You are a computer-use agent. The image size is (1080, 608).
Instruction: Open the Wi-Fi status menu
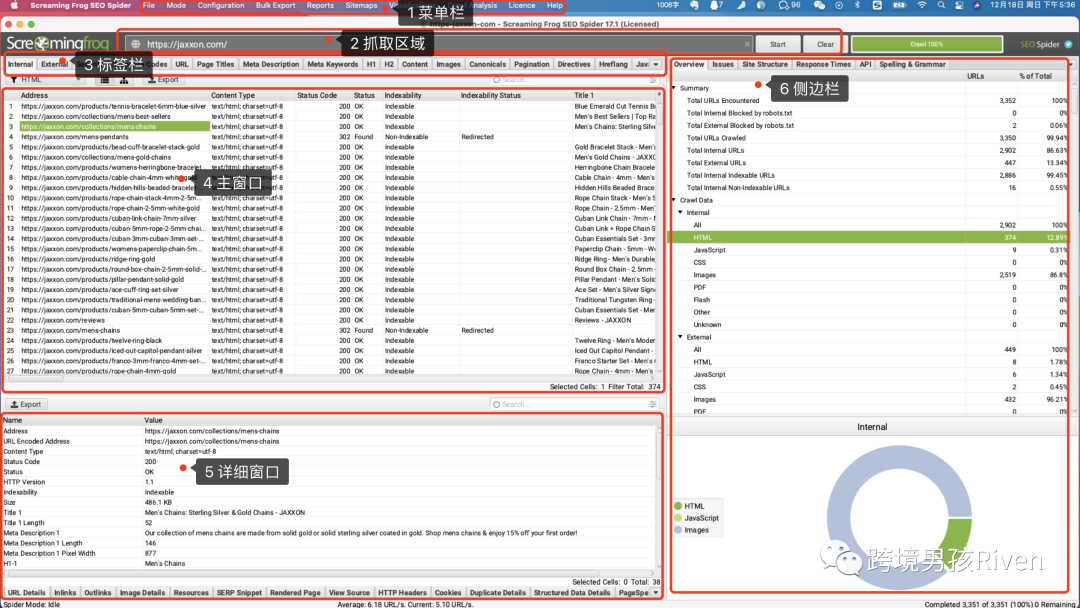(x=922, y=6)
